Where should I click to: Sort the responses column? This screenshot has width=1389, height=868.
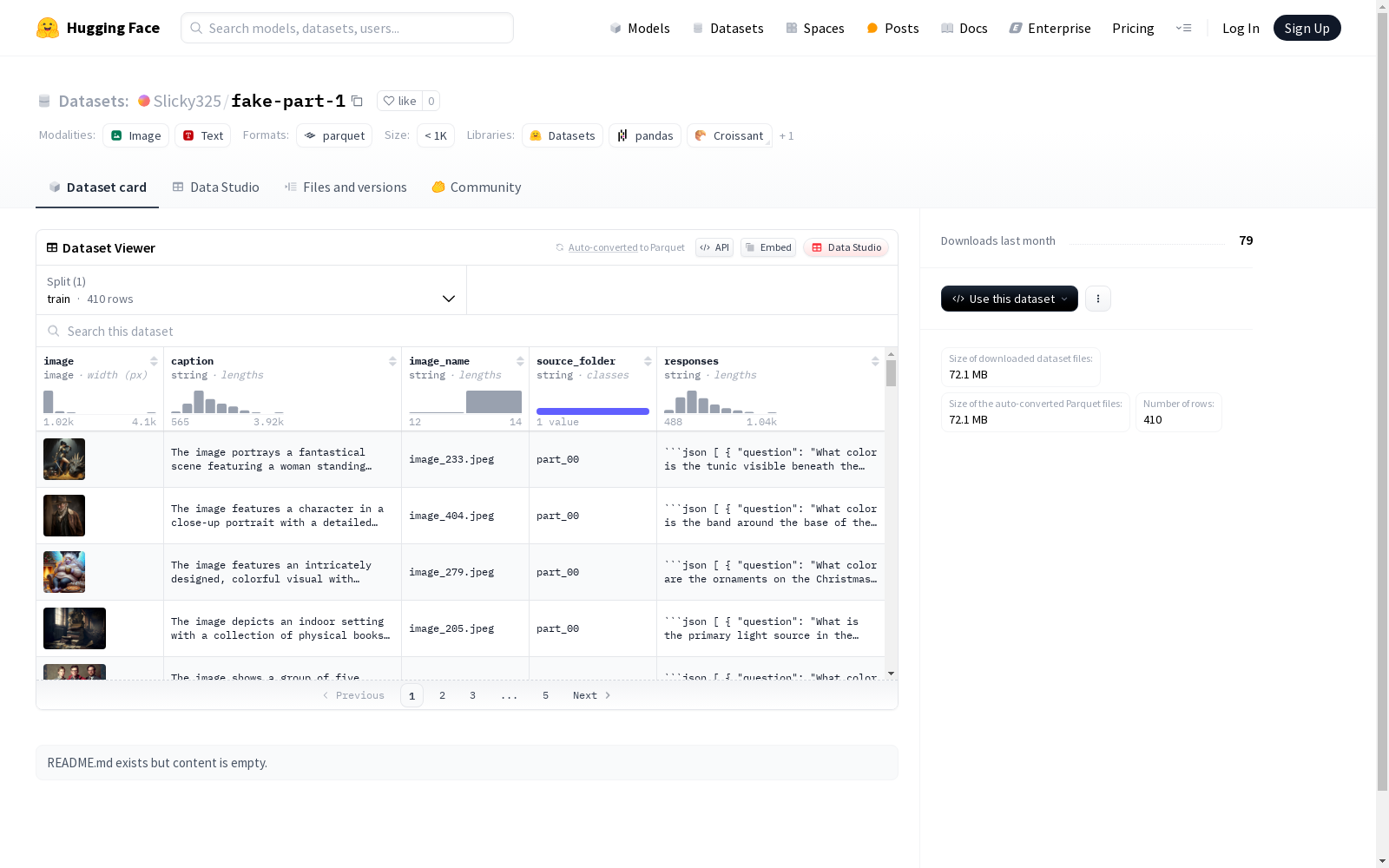(875, 361)
